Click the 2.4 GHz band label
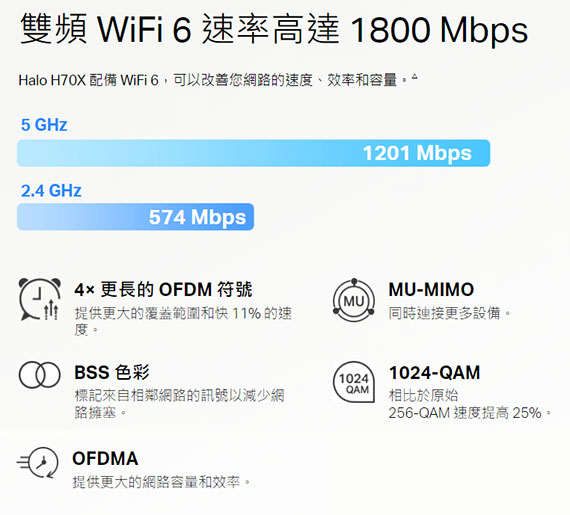 click(51, 190)
